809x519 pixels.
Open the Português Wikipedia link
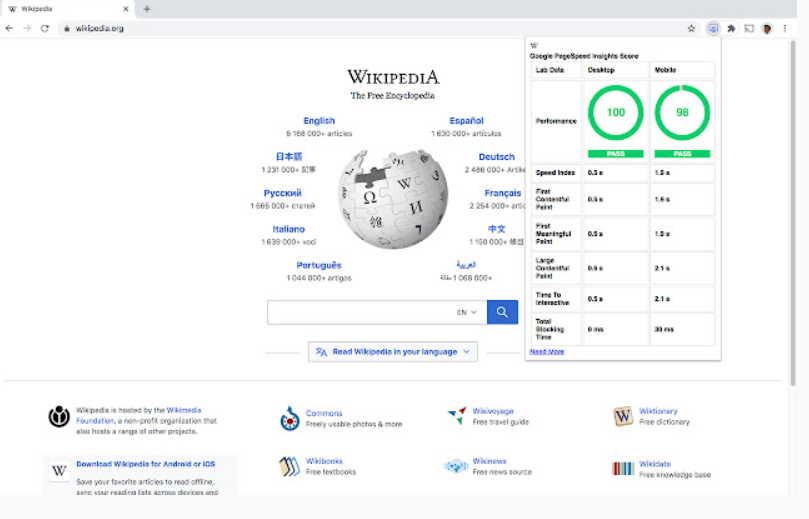[319, 265]
